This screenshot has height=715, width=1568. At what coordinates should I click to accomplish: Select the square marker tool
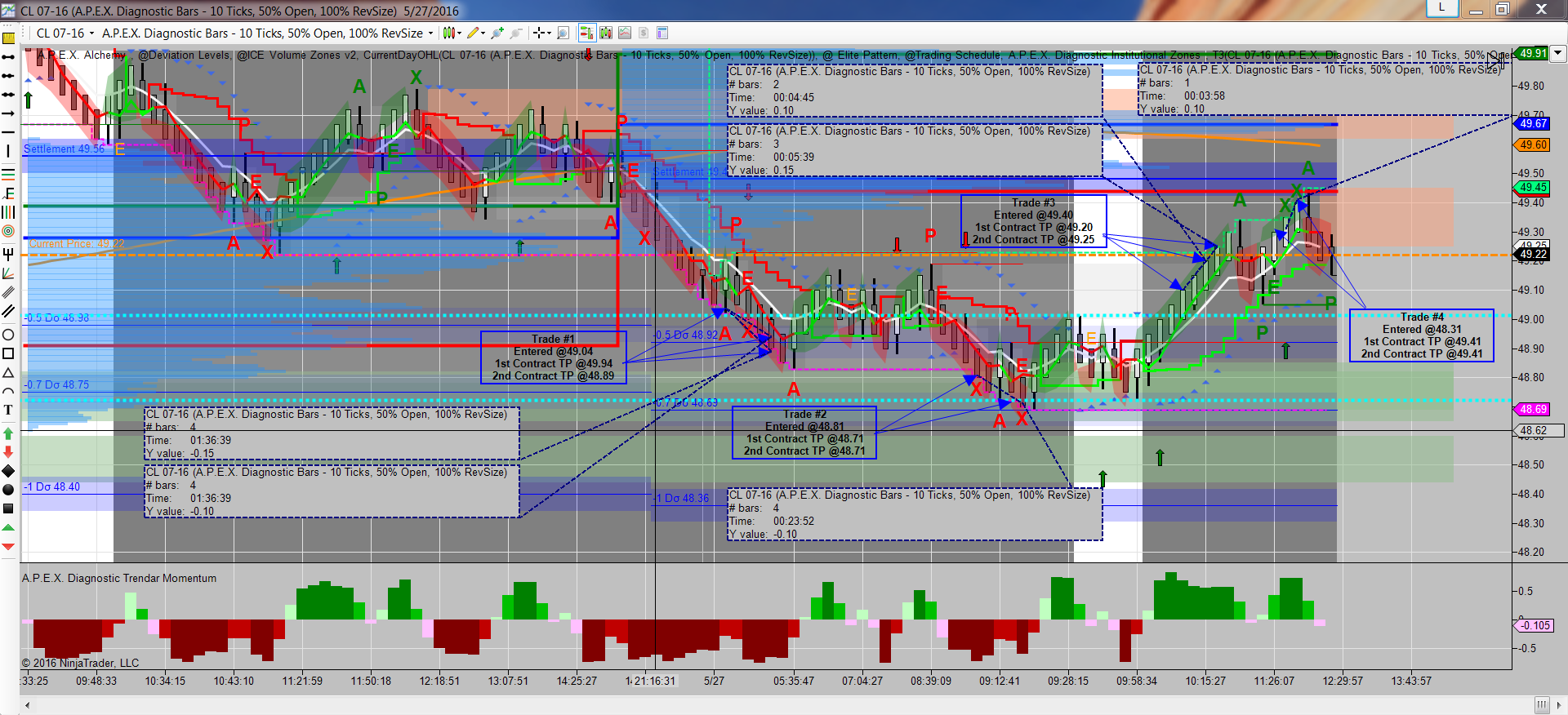(8, 508)
